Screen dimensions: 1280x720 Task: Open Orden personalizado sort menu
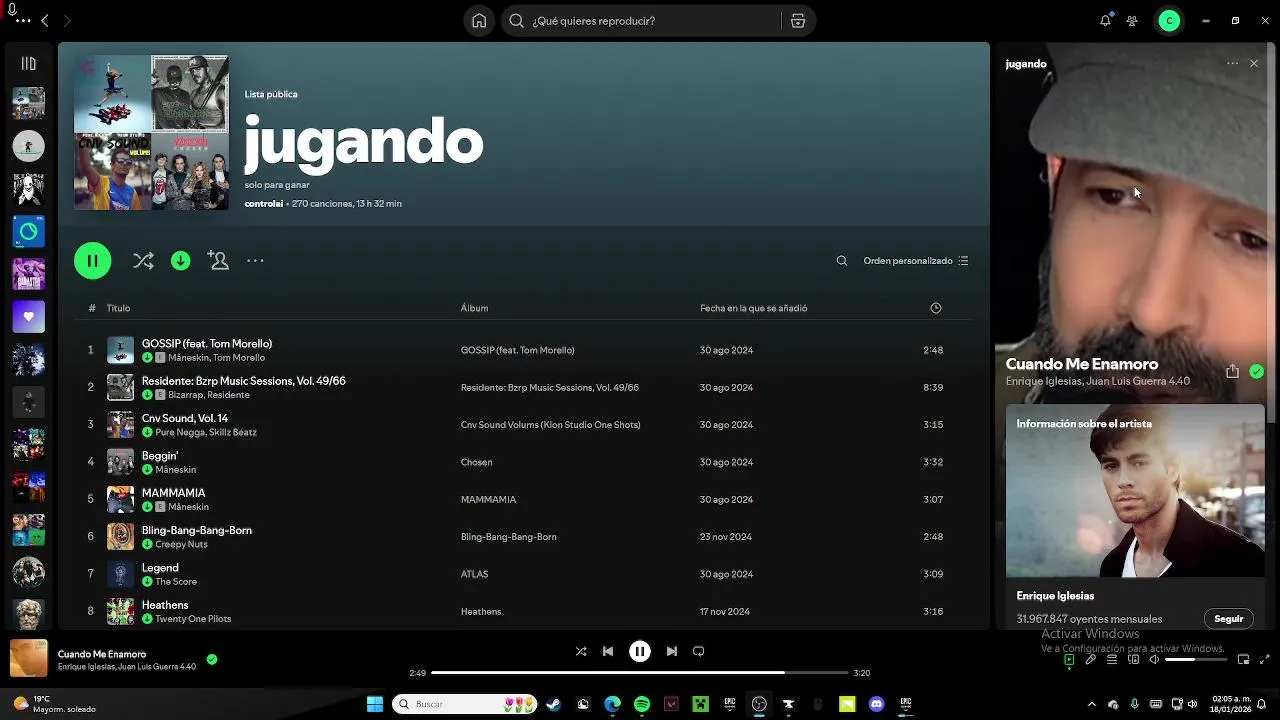(x=915, y=261)
